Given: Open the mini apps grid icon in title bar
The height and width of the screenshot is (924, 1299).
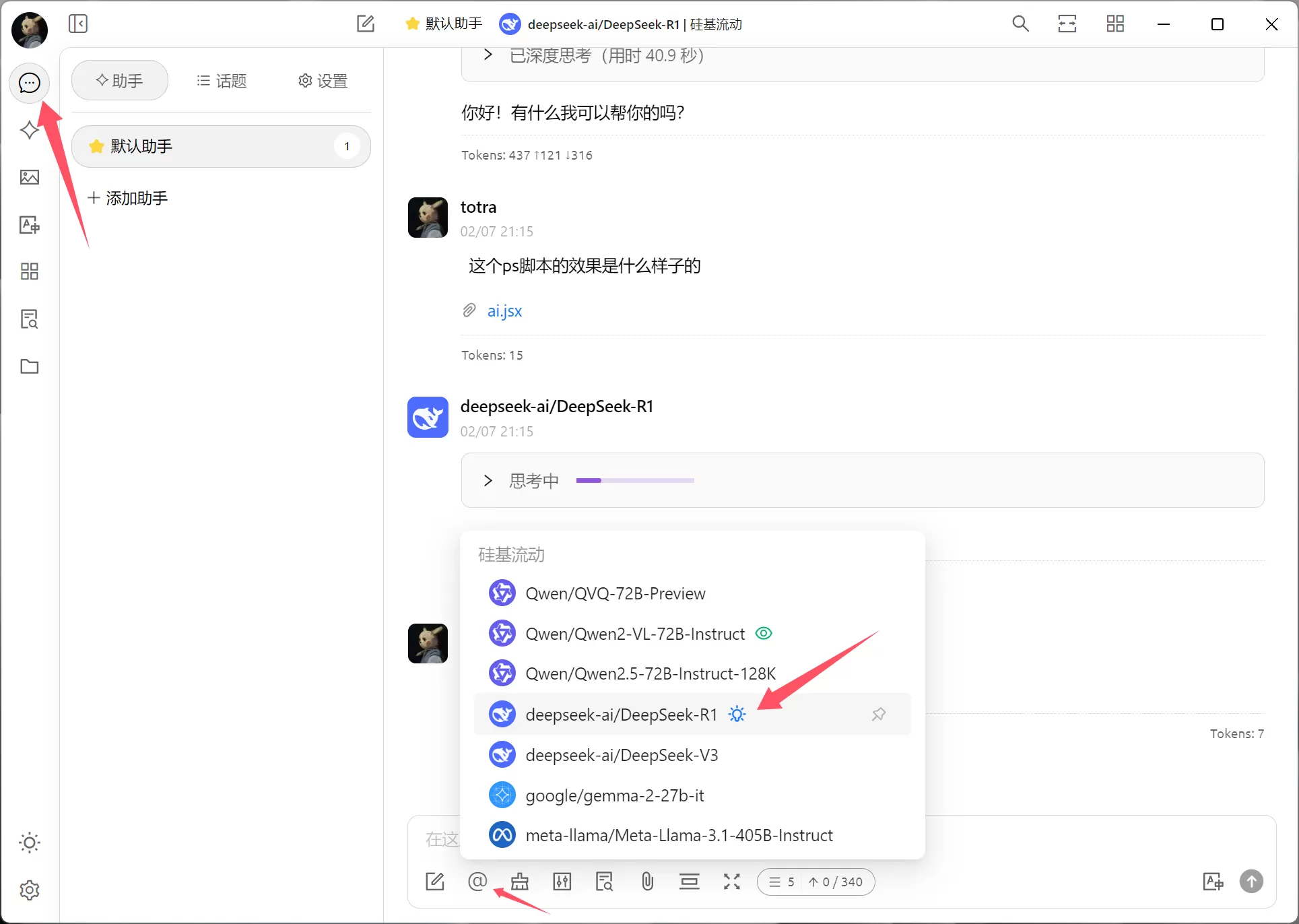Looking at the screenshot, I should 1115,24.
